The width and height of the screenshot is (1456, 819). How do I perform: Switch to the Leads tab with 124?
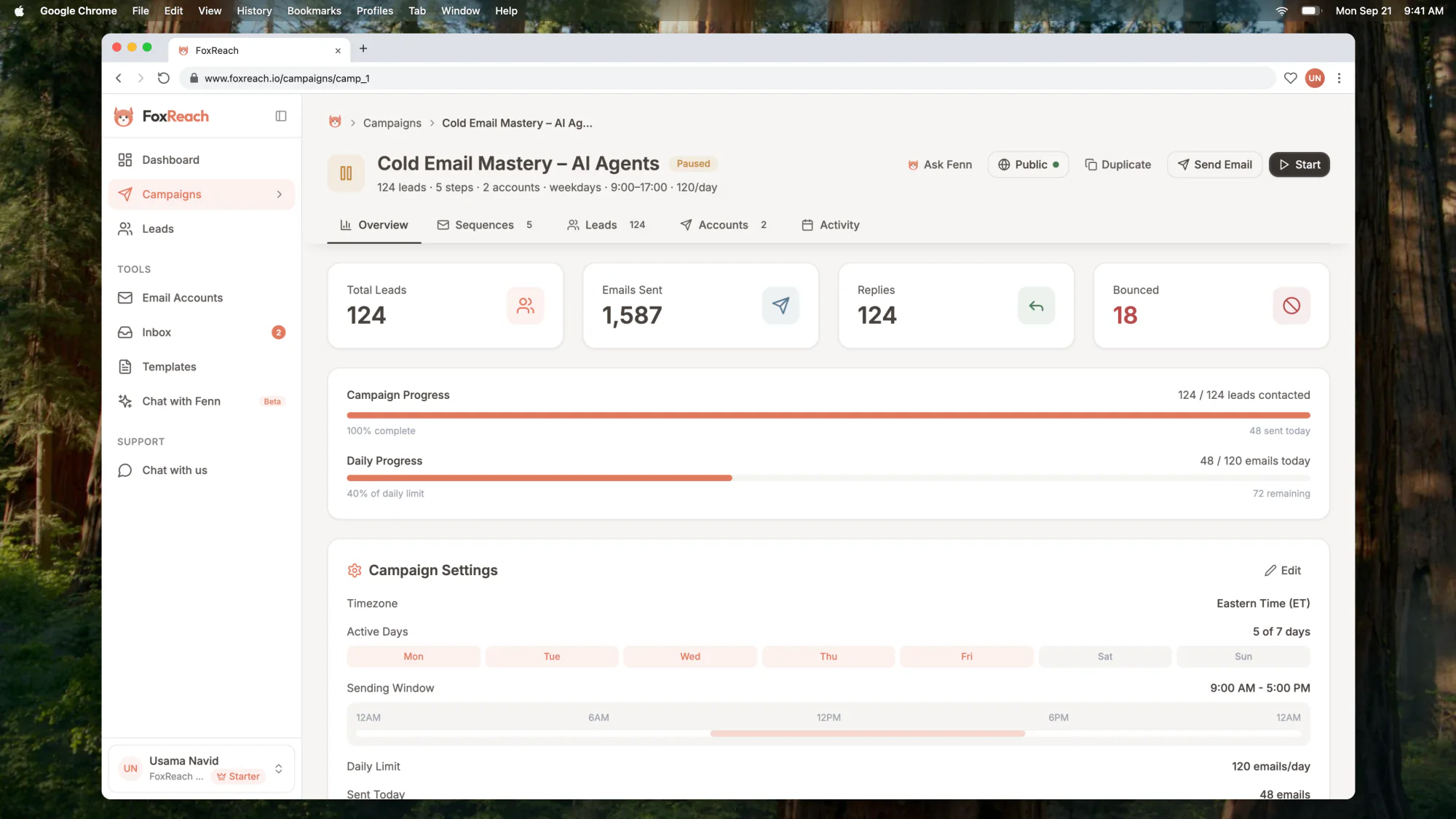(x=606, y=226)
